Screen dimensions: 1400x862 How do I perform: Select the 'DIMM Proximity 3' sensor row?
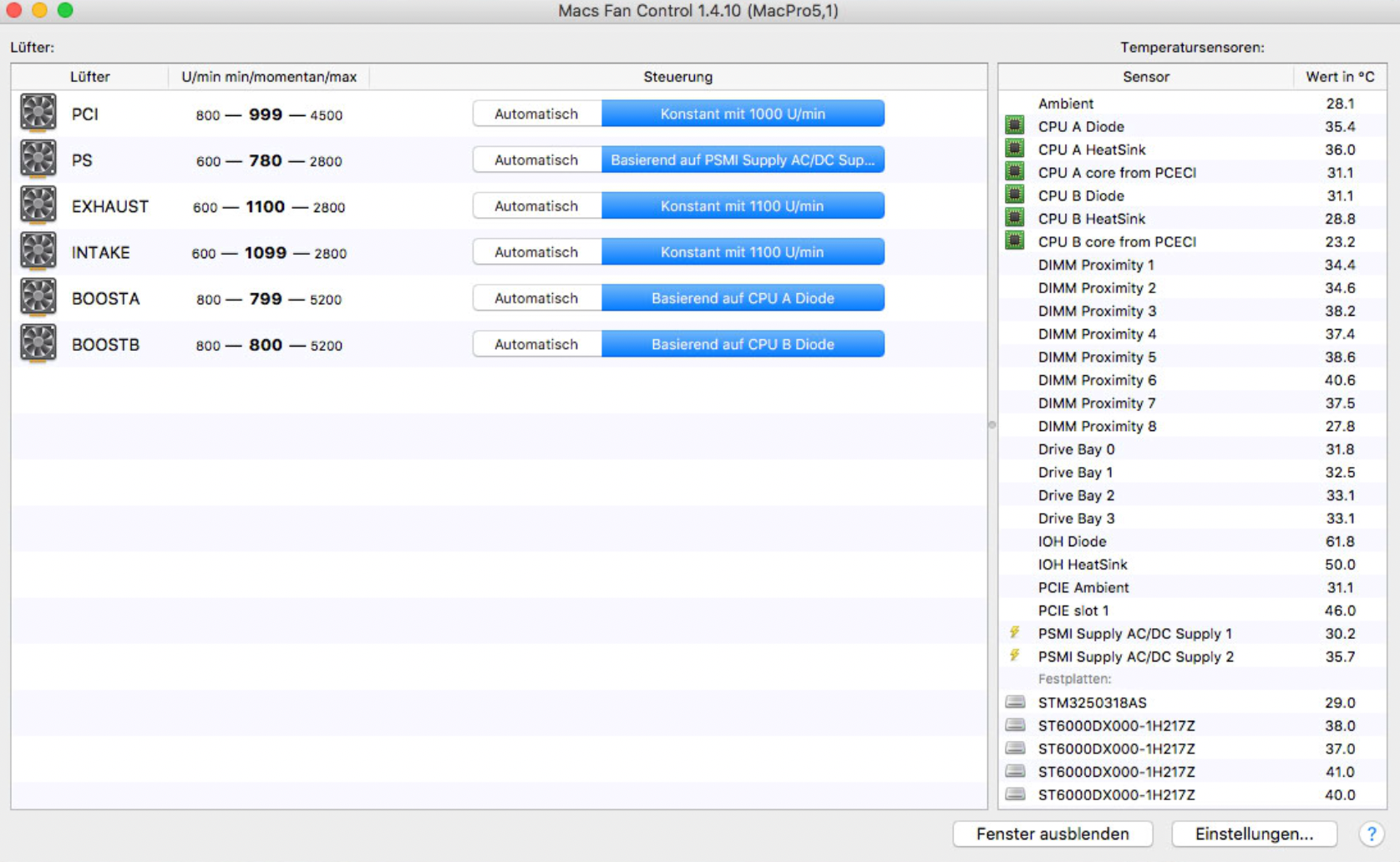coord(1193,310)
